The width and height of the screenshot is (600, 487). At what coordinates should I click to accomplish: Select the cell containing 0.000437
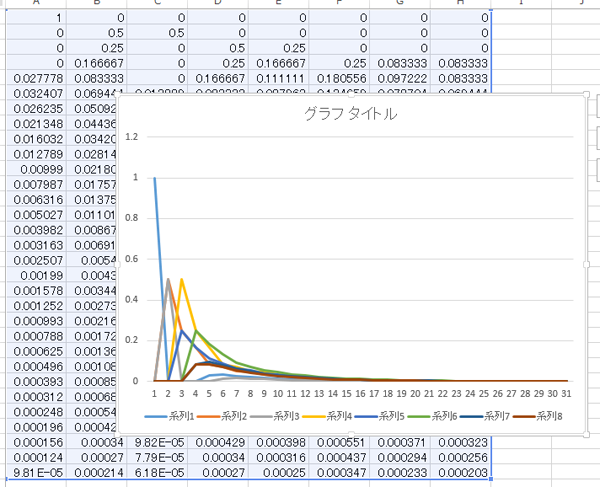click(x=339, y=458)
